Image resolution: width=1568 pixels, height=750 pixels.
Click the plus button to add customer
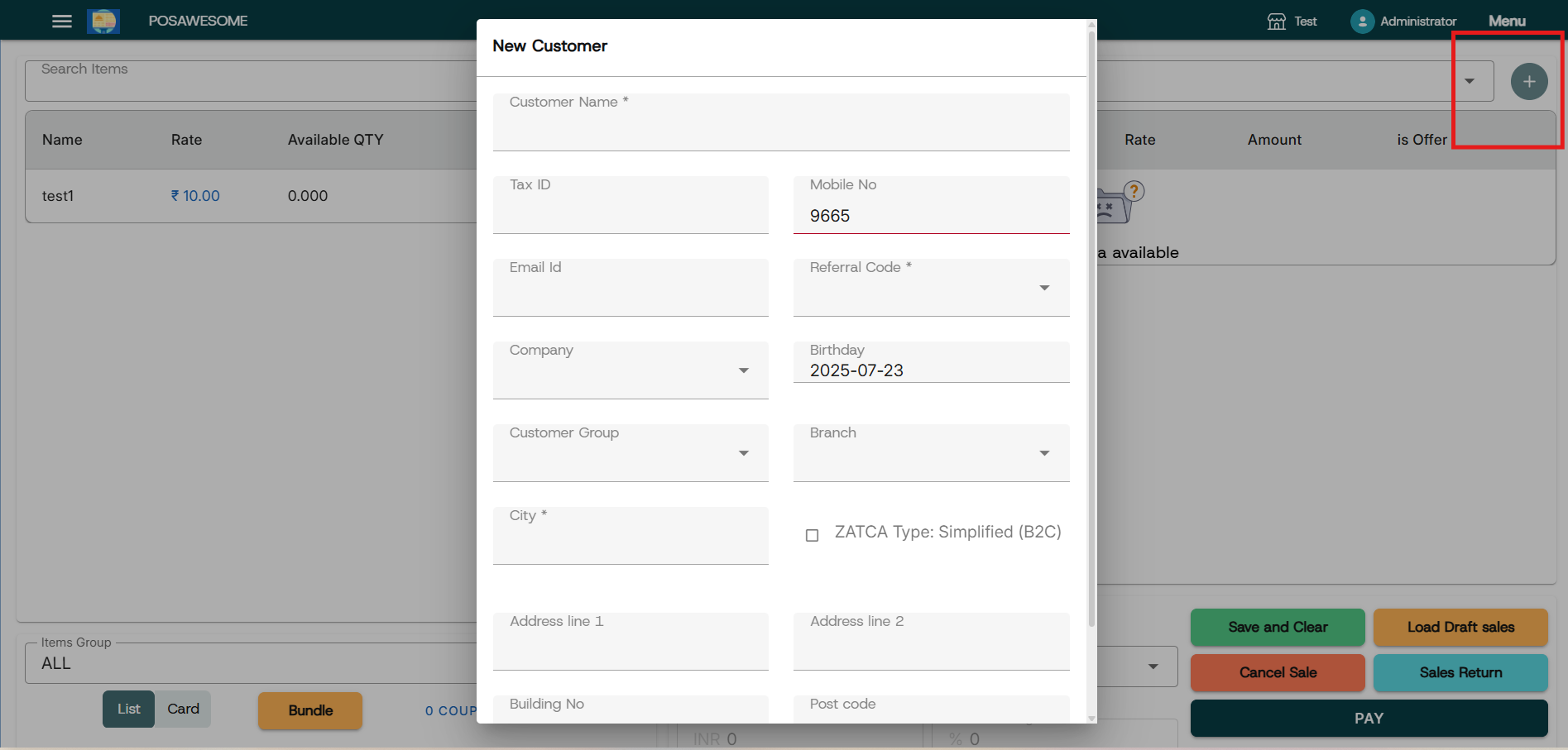(1529, 81)
